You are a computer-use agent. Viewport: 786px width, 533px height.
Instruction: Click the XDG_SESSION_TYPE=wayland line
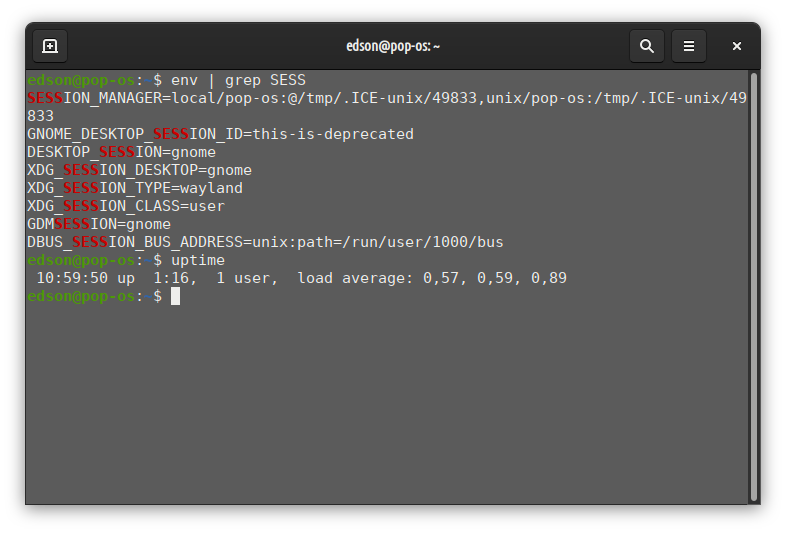click(x=135, y=188)
